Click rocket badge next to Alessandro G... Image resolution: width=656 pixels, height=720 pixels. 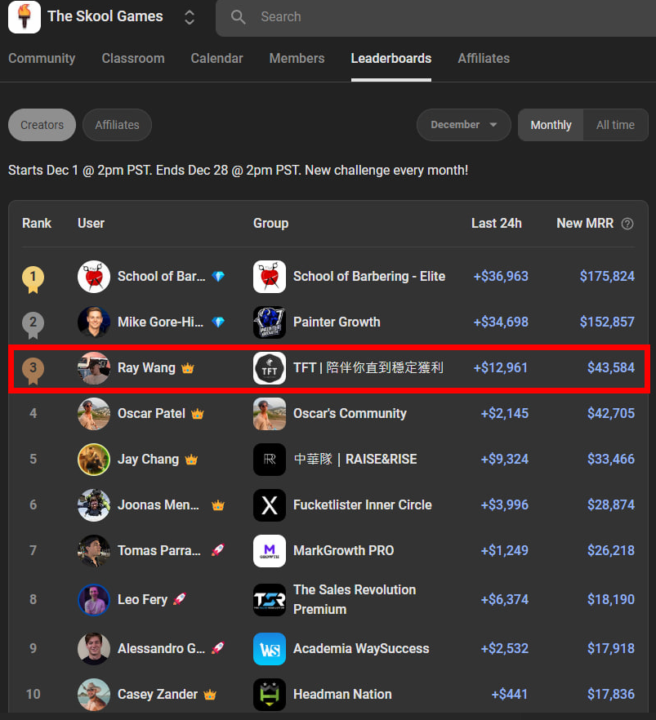218,648
